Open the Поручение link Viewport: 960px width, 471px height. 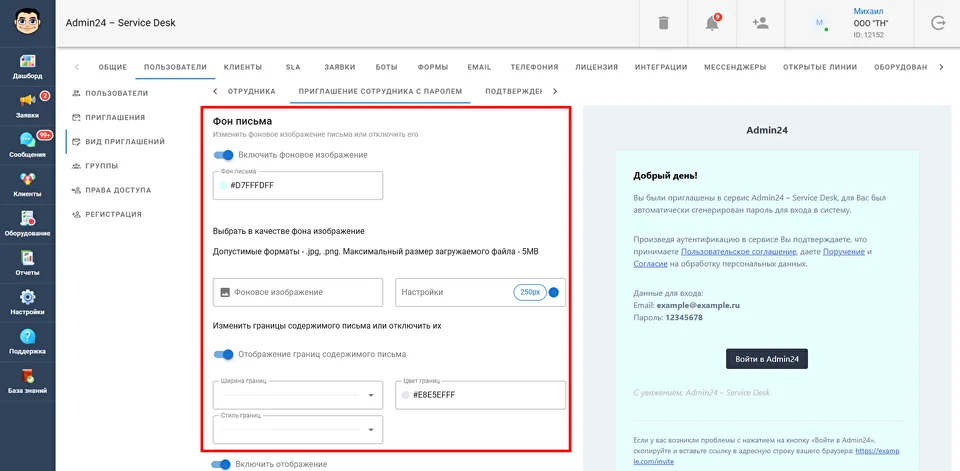click(844, 252)
